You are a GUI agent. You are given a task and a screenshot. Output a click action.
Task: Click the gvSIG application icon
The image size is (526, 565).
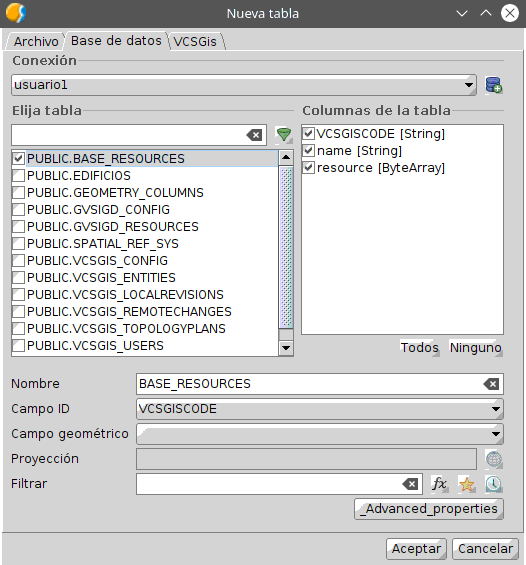pos(16,13)
